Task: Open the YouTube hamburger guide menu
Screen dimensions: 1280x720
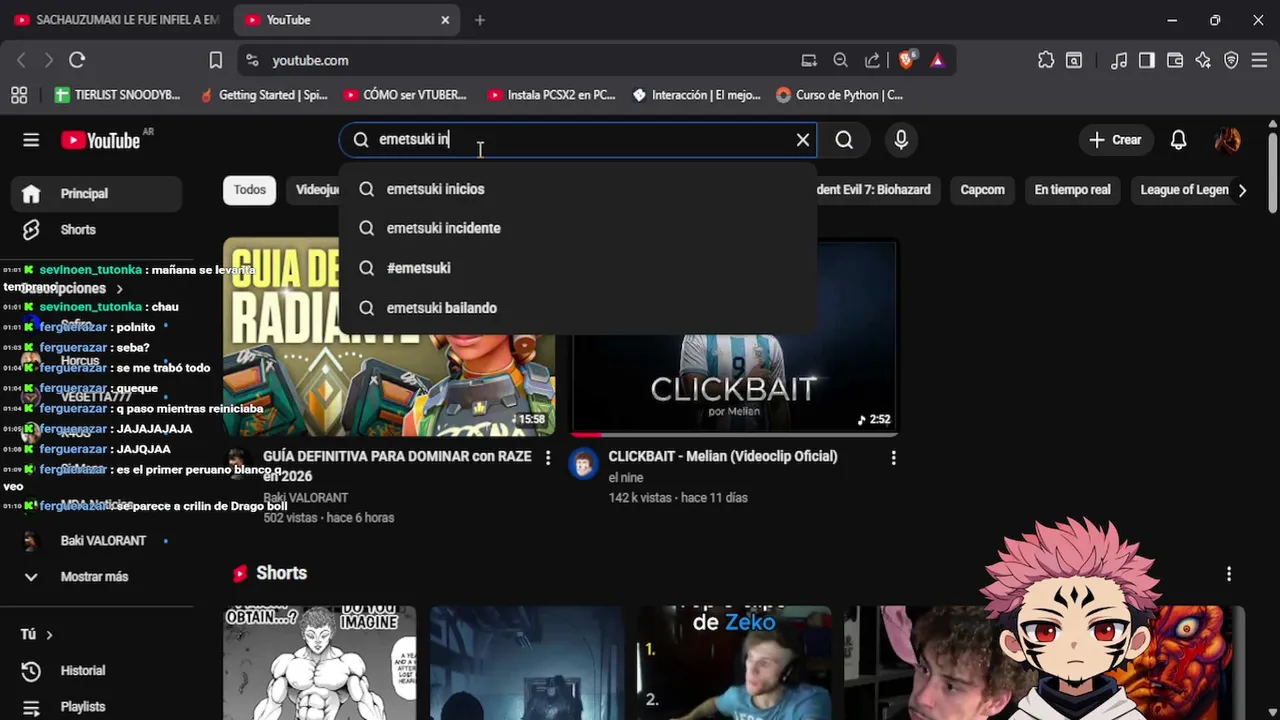Action: point(31,140)
